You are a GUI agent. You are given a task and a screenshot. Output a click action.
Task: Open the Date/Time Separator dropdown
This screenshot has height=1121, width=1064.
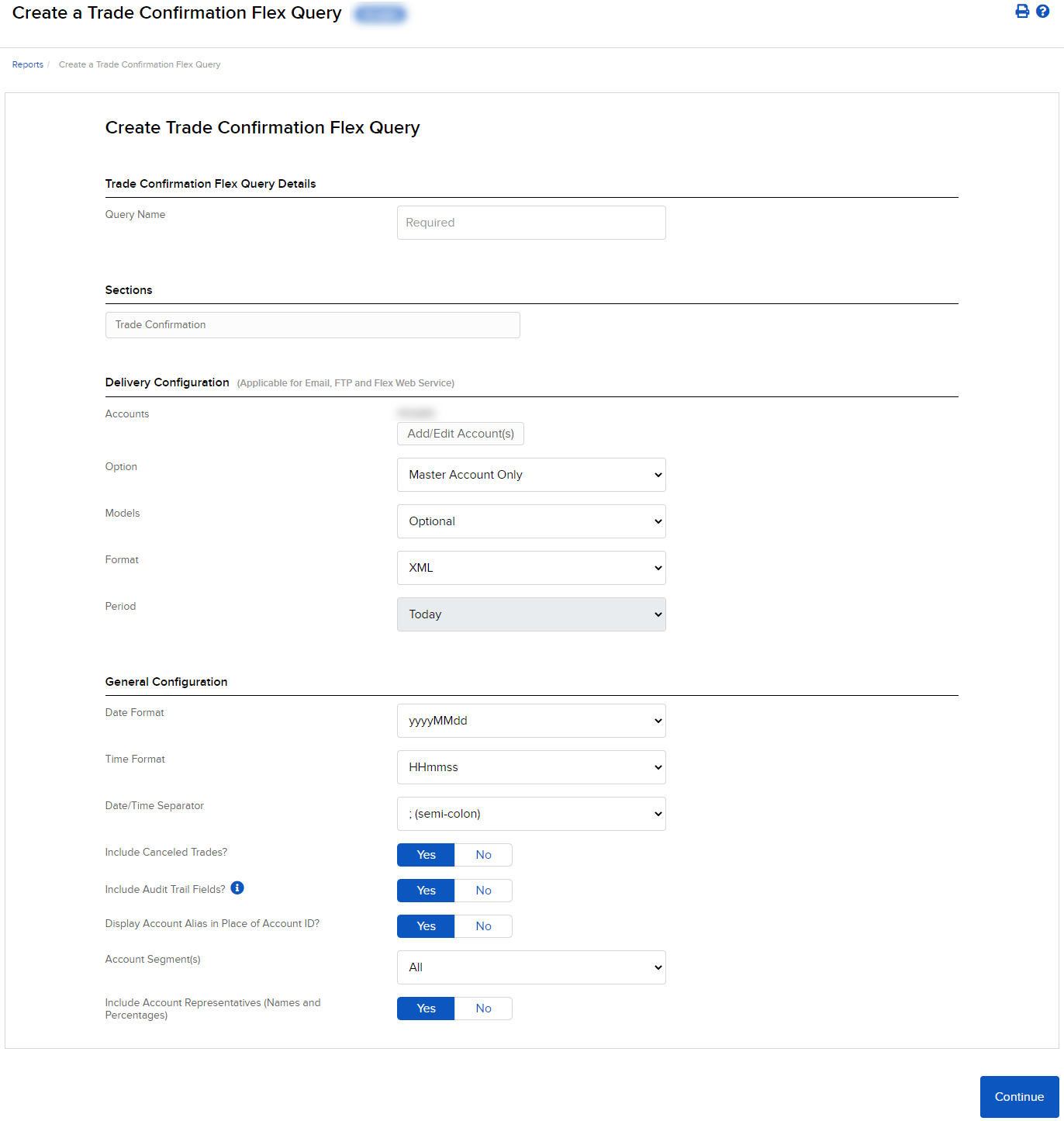(530, 813)
